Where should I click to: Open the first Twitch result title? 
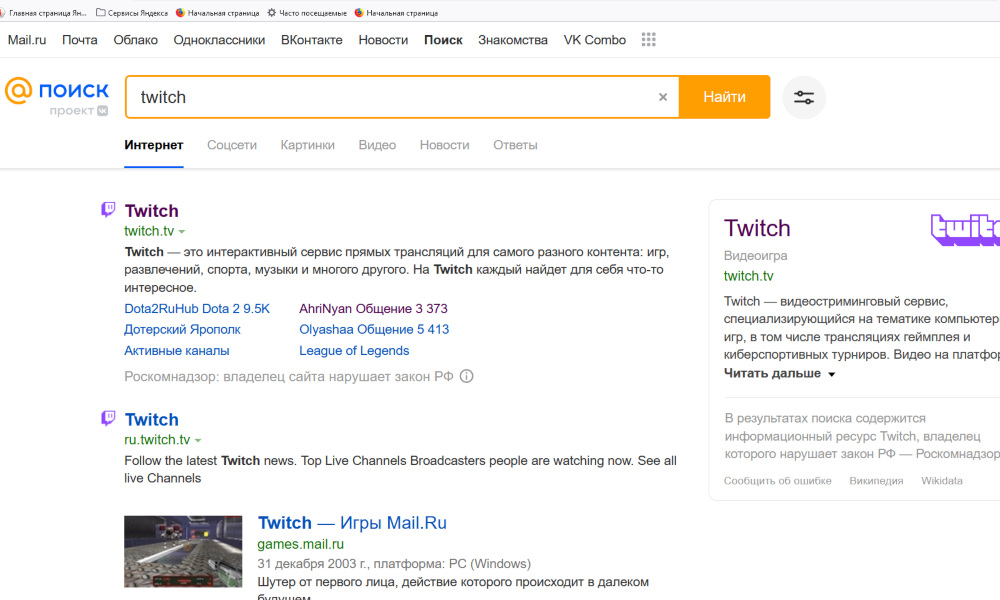(x=151, y=210)
